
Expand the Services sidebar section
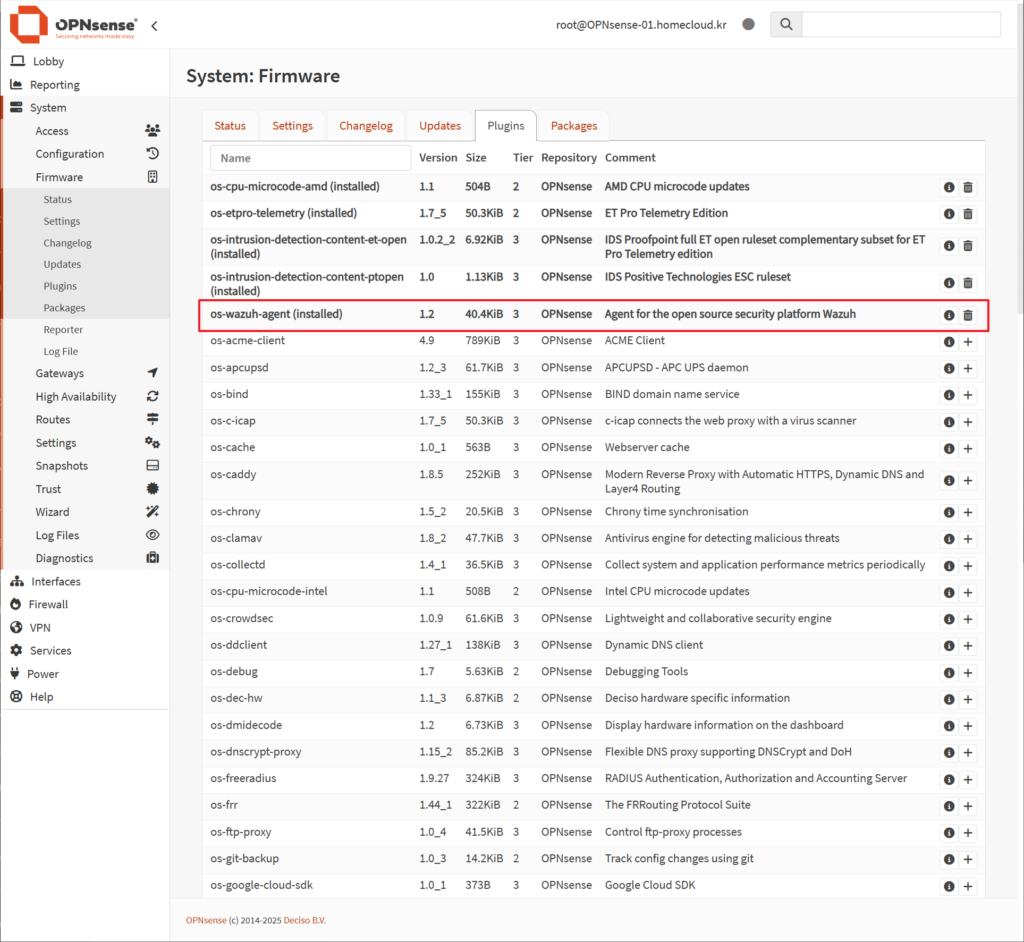50,650
